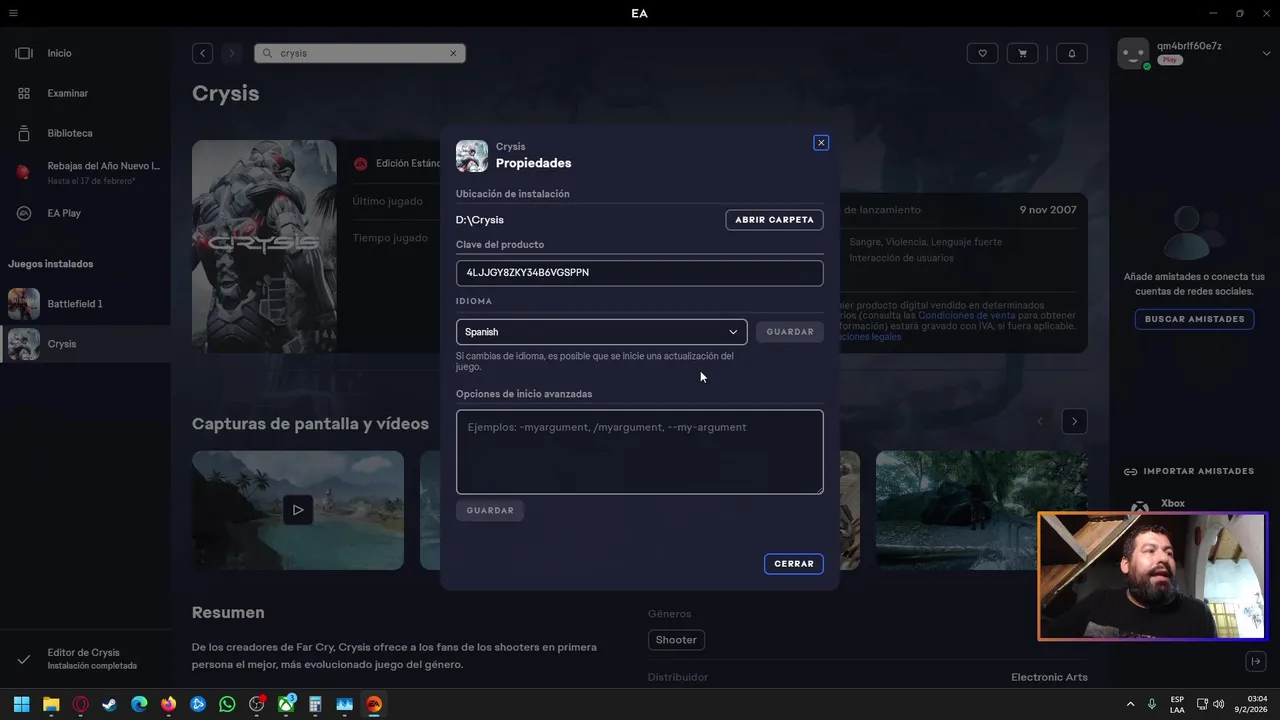The image size is (1280, 720).
Task: Open the Spanish language dropdown
Action: click(601, 332)
